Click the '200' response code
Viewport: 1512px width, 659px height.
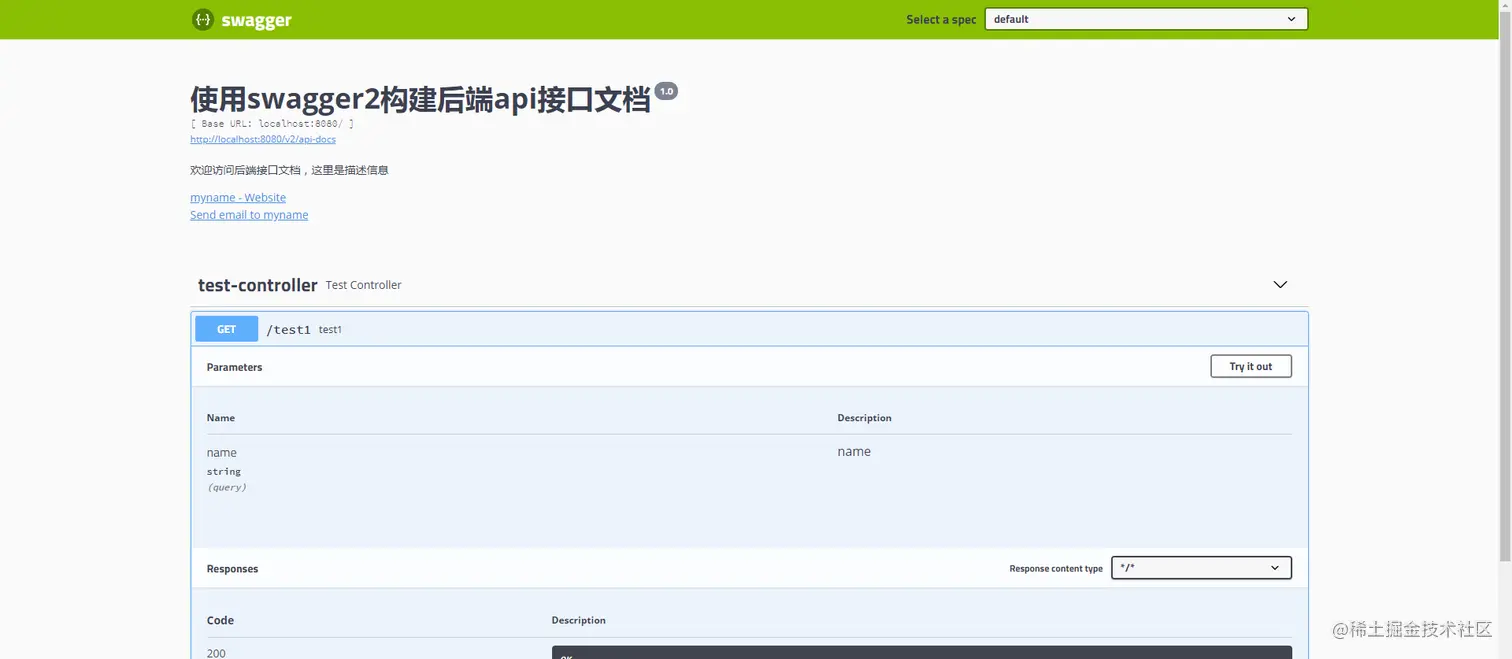click(216, 653)
